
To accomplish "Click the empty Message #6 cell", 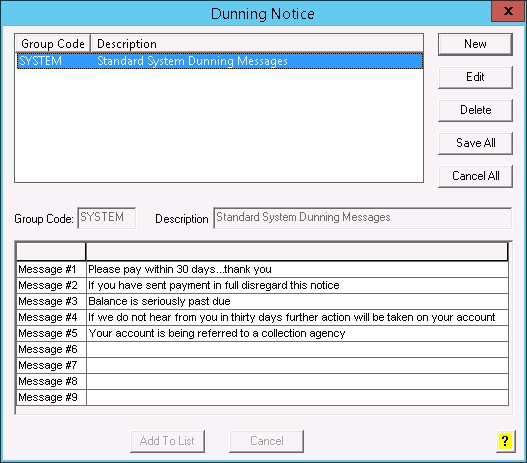I will point(297,349).
